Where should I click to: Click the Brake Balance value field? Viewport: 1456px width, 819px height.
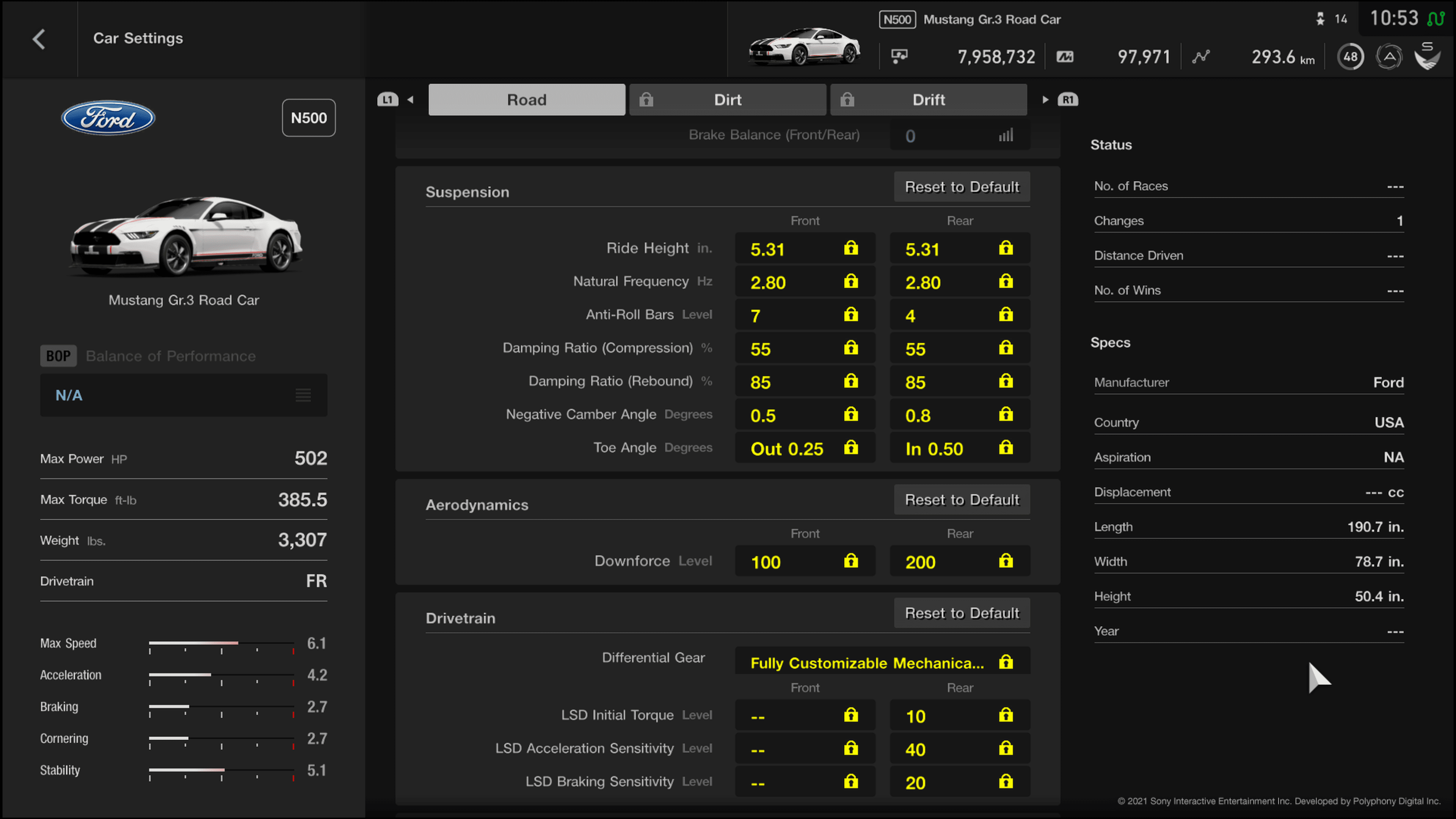pyautogui.click(x=960, y=136)
